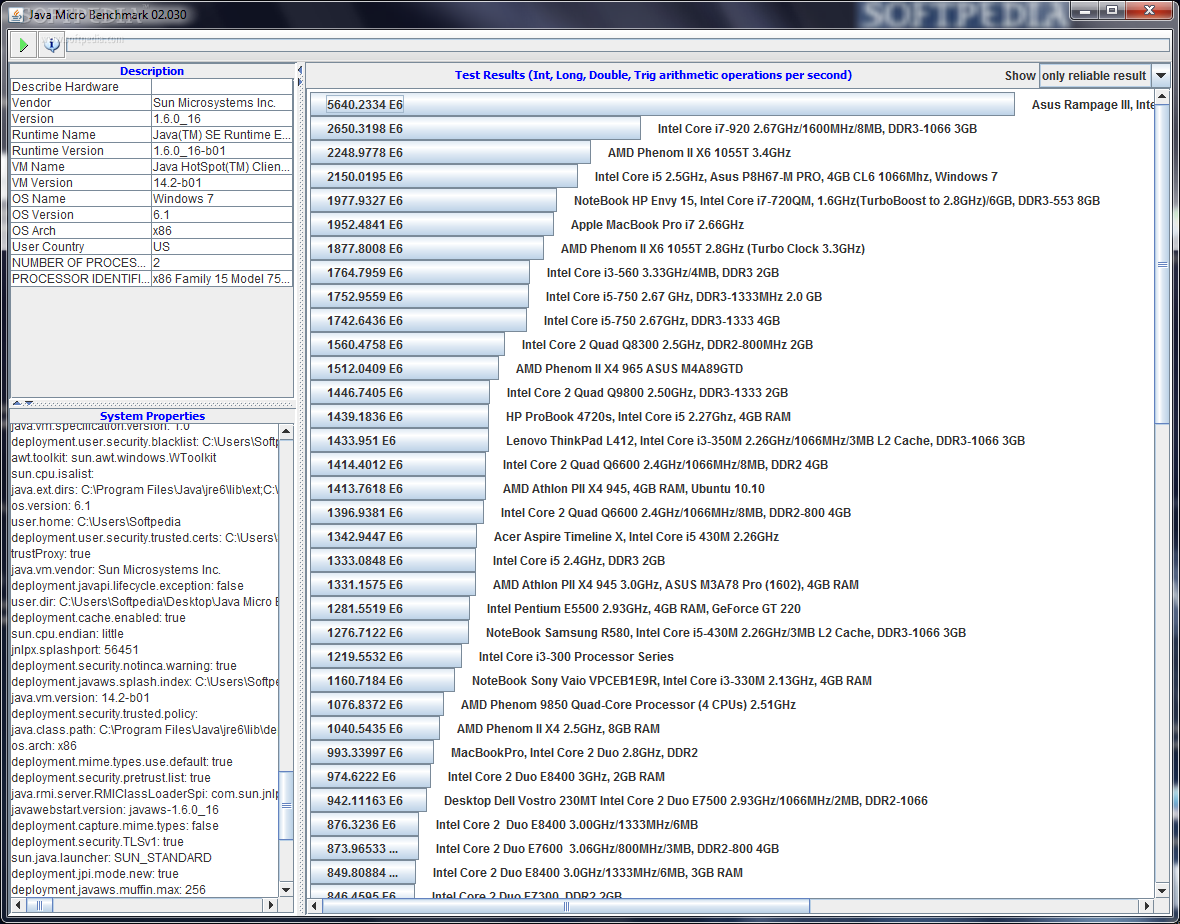Image resolution: width=1180 pixels, height=924 pixels.
Task: Select the 993.33997 E6 result bar
Action: 372,752
